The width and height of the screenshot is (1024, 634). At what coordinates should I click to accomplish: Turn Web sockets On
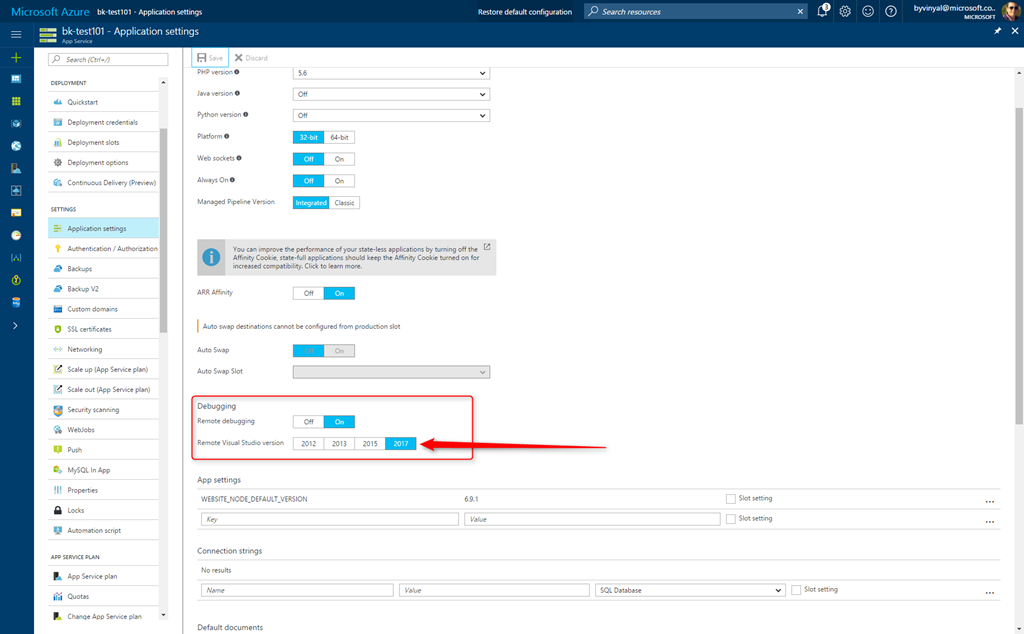(339, 159)
